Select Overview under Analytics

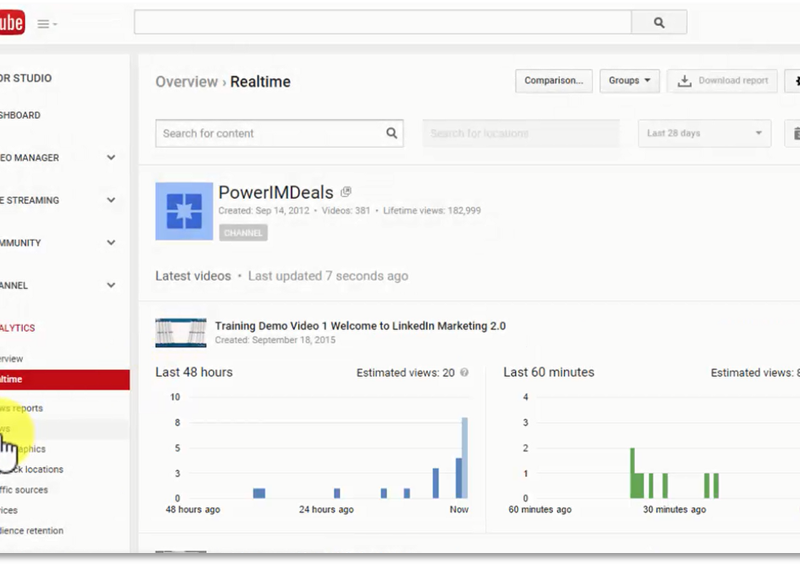click(x=11, y=359)
